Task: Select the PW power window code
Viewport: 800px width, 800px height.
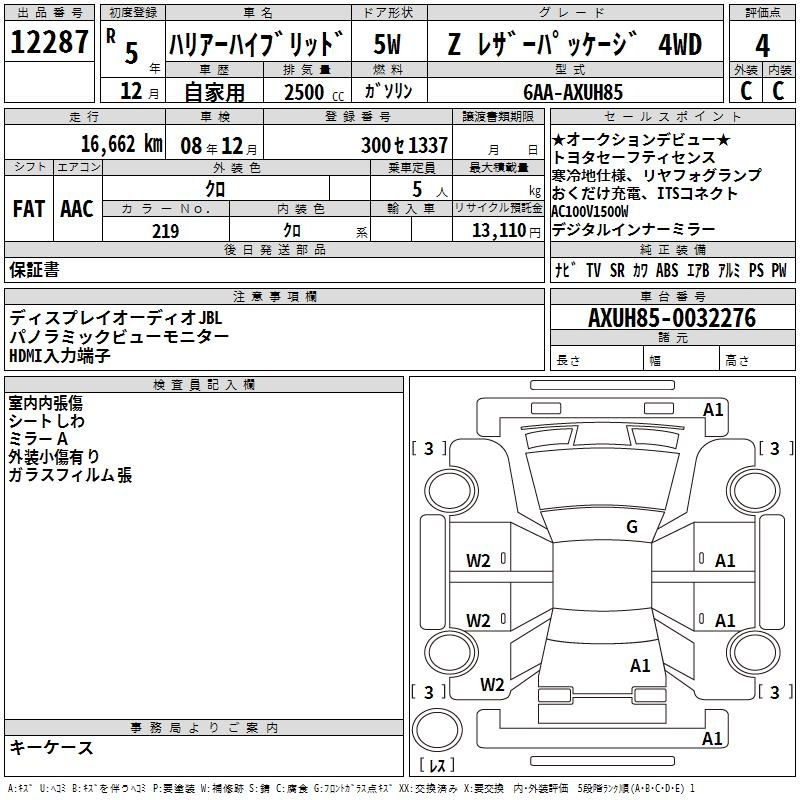Action: pos(777,270)
